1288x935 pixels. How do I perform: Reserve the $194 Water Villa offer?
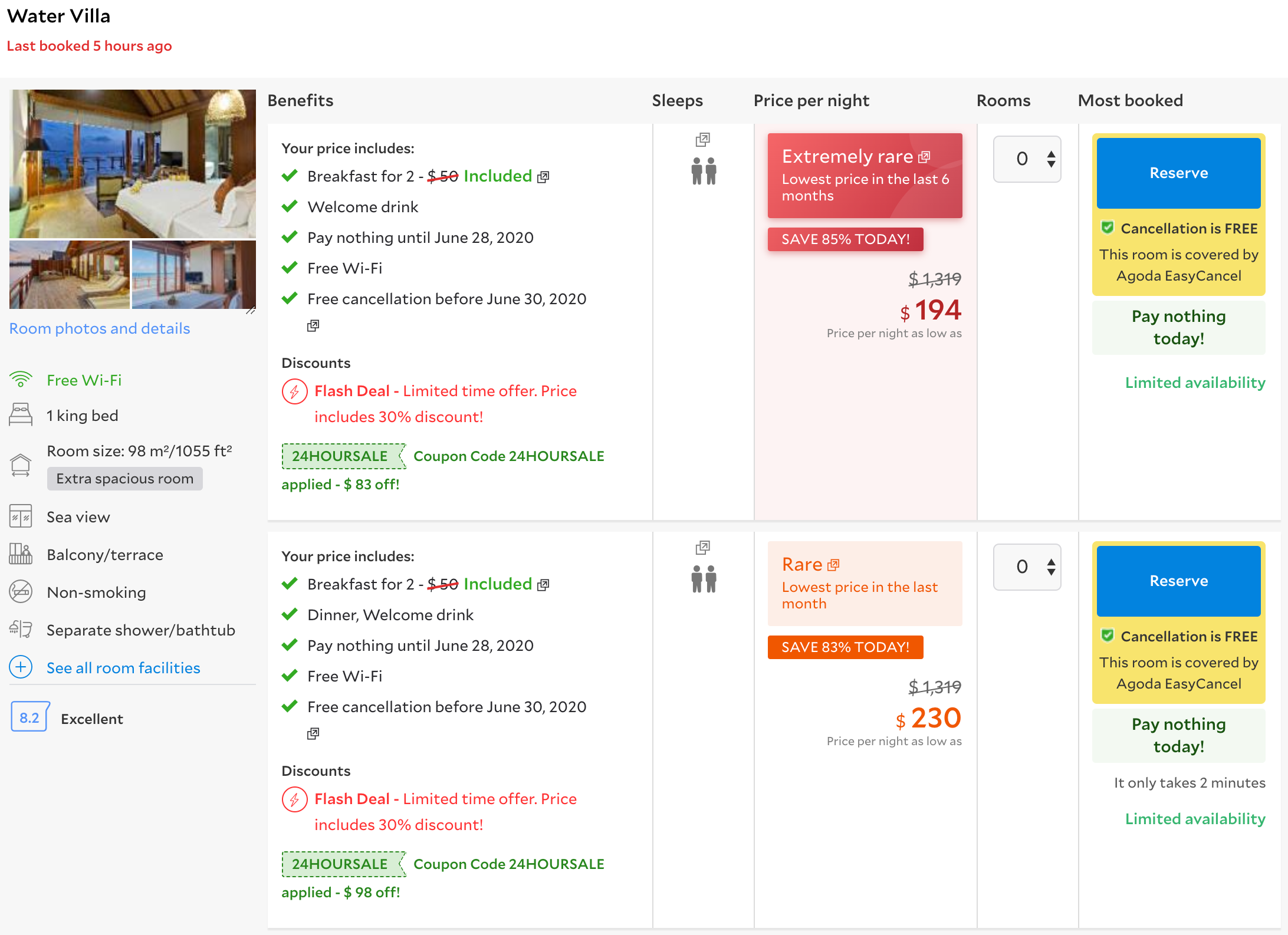[x=1178, y=173]
